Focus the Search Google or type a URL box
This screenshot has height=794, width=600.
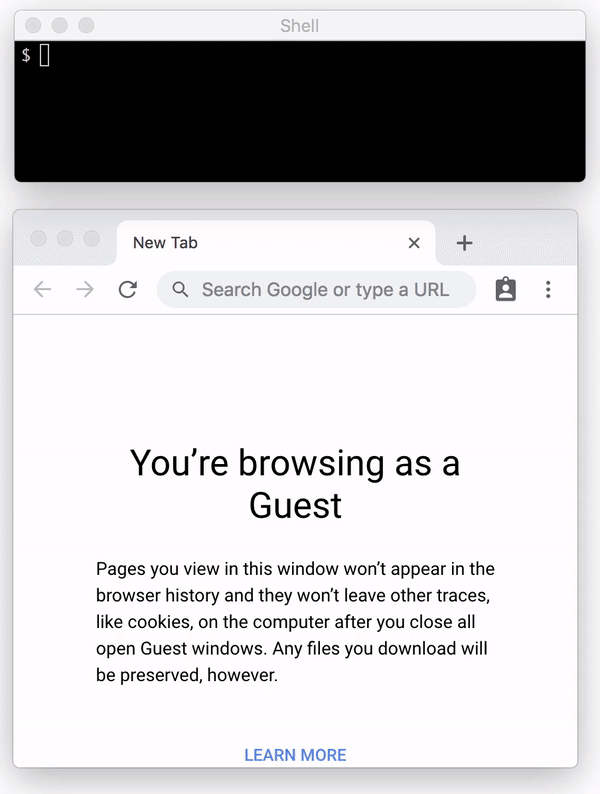click(x=316, y=290)
